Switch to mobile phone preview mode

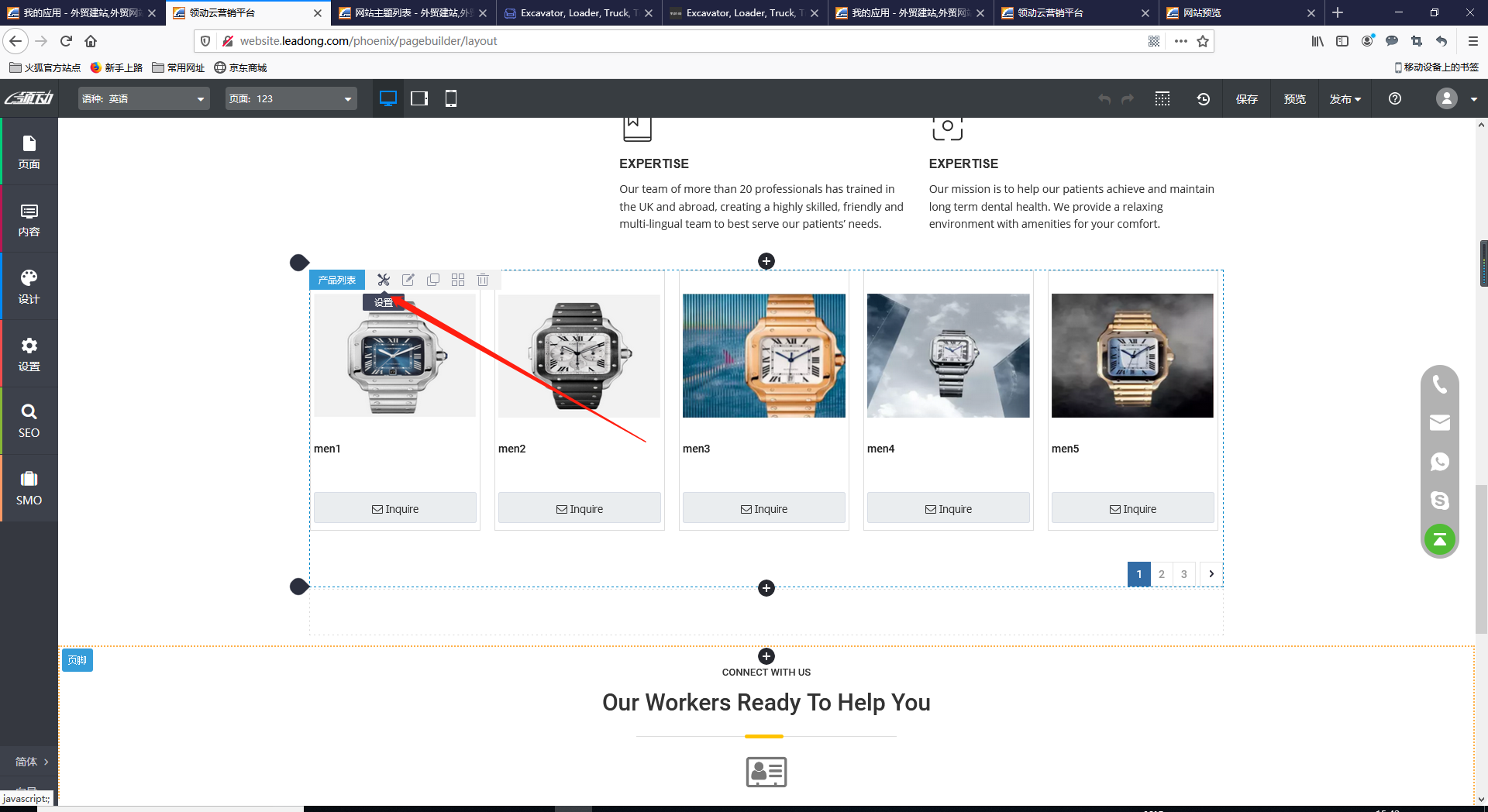(x=451, y=99)
